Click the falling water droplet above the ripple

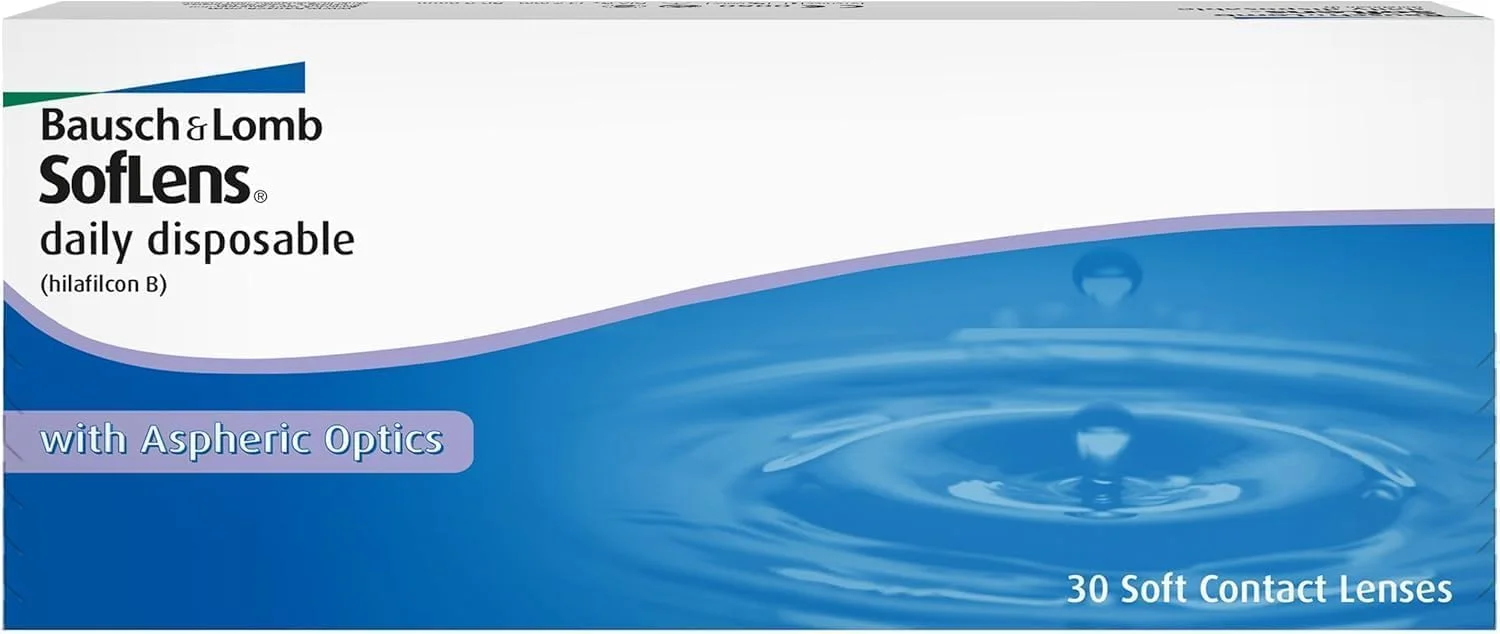tap(1107, 274)
